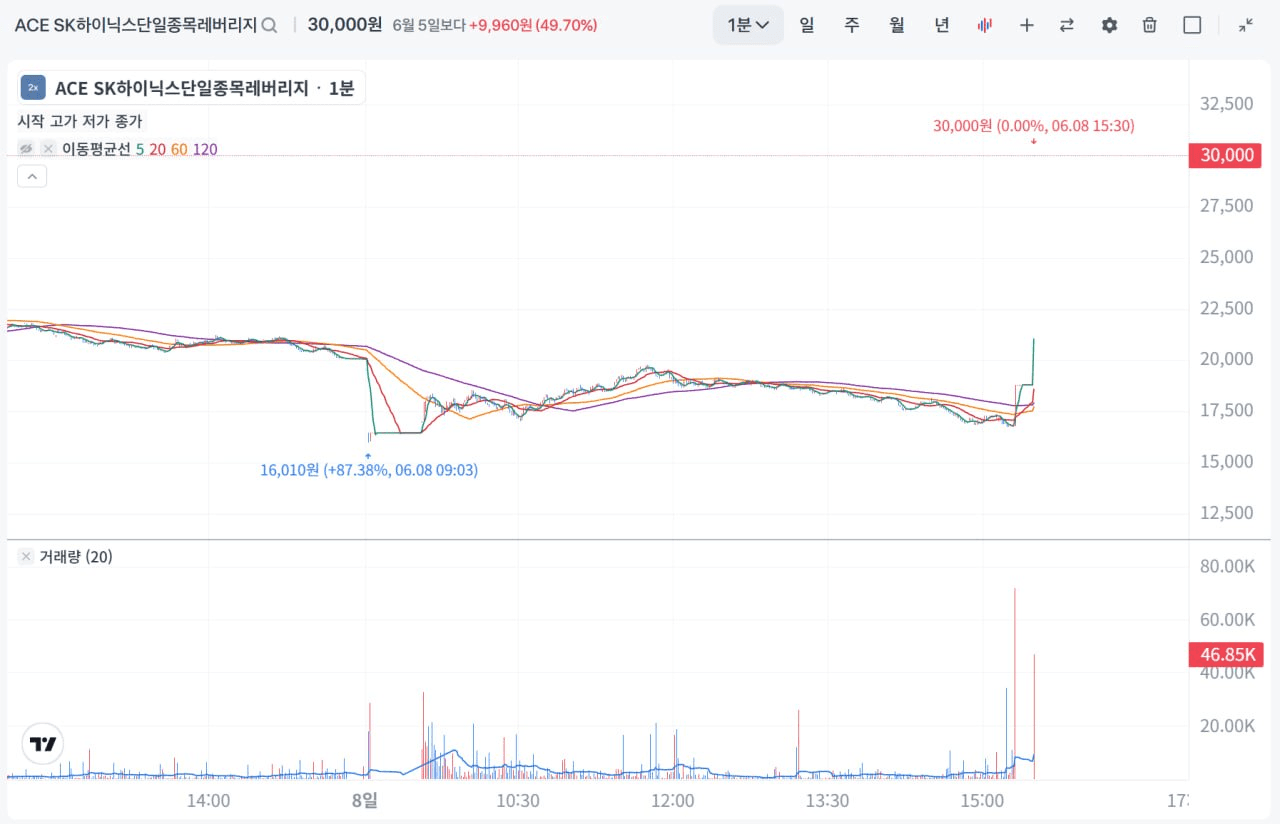Click the search magnifier next to the stock name
This screenshot has width=1280, height=824.
(x=269, y=25)
